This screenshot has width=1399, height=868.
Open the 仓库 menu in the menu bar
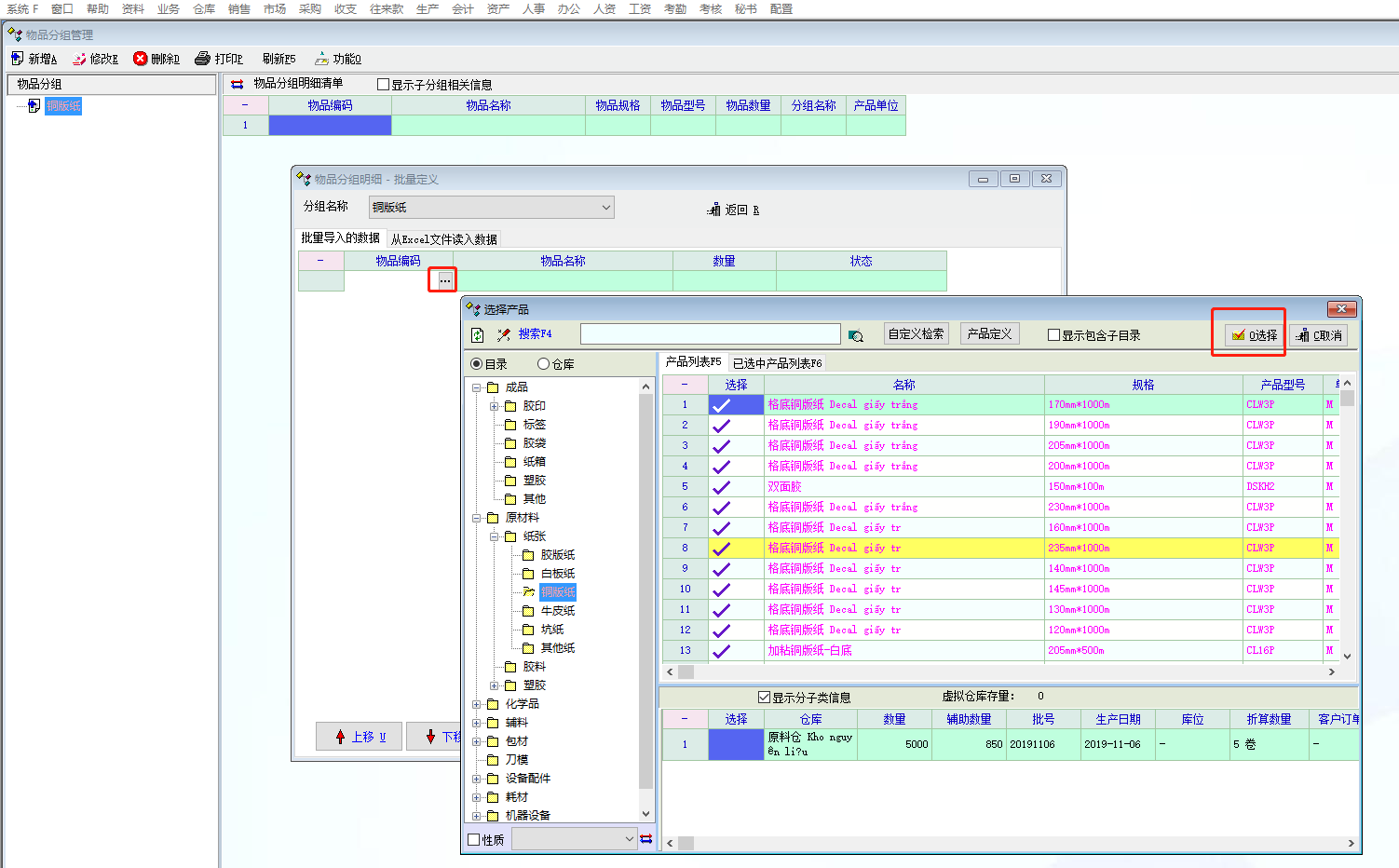(204, 8)
